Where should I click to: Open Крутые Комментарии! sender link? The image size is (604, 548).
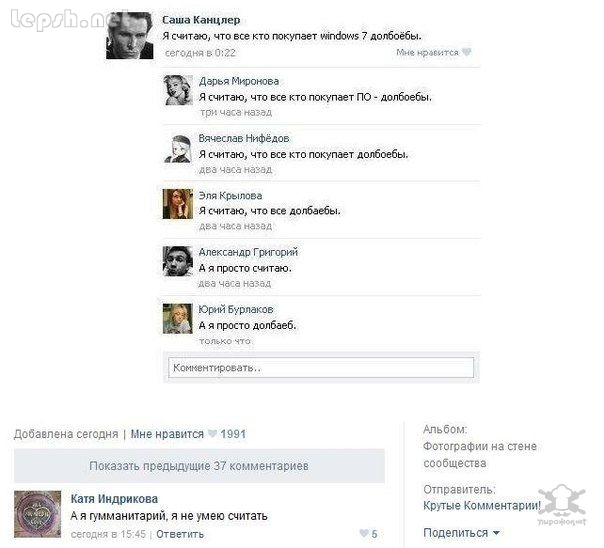pos(482,505)
